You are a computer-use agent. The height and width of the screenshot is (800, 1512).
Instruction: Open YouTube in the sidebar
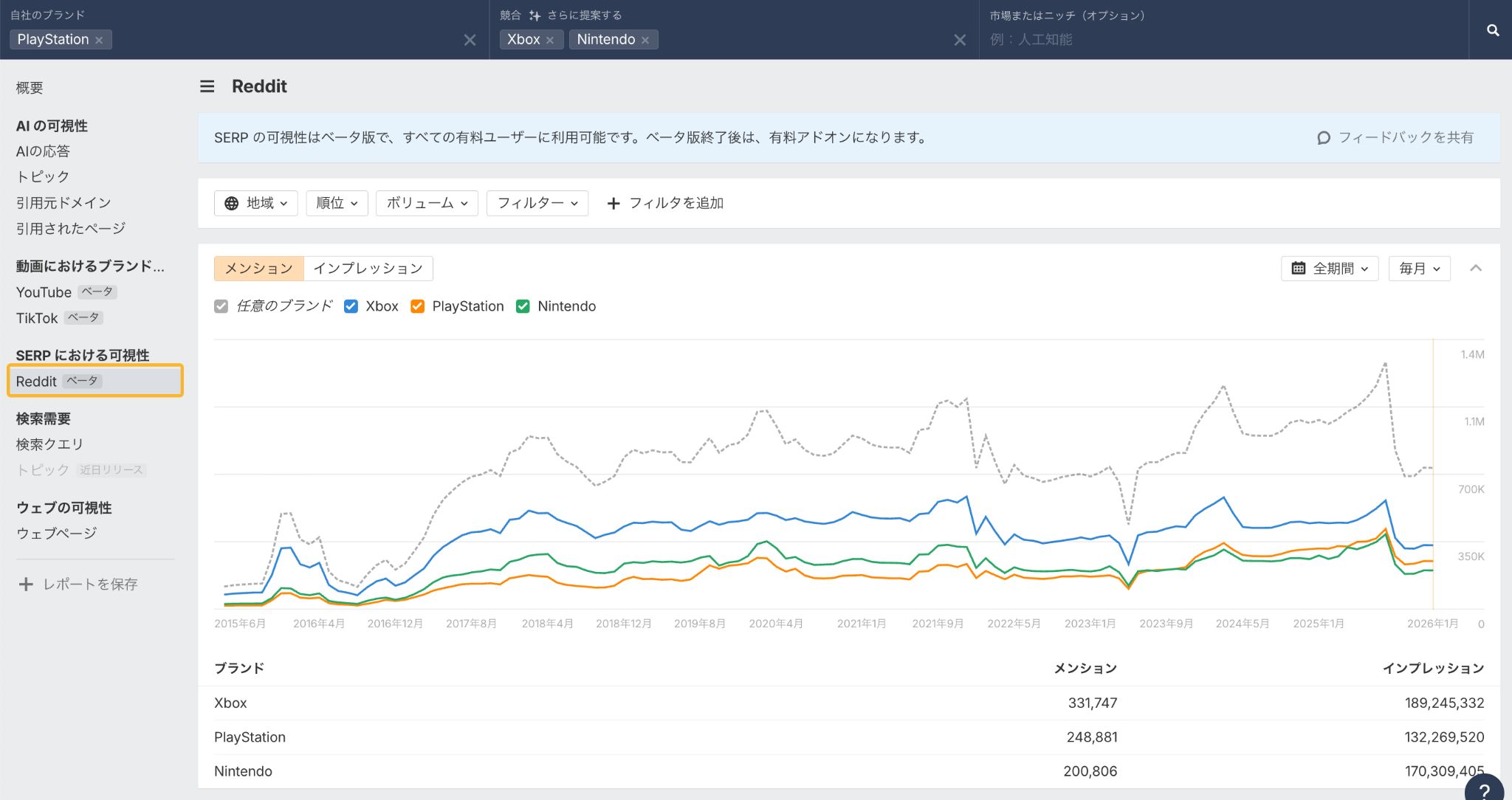pos(44,292)
